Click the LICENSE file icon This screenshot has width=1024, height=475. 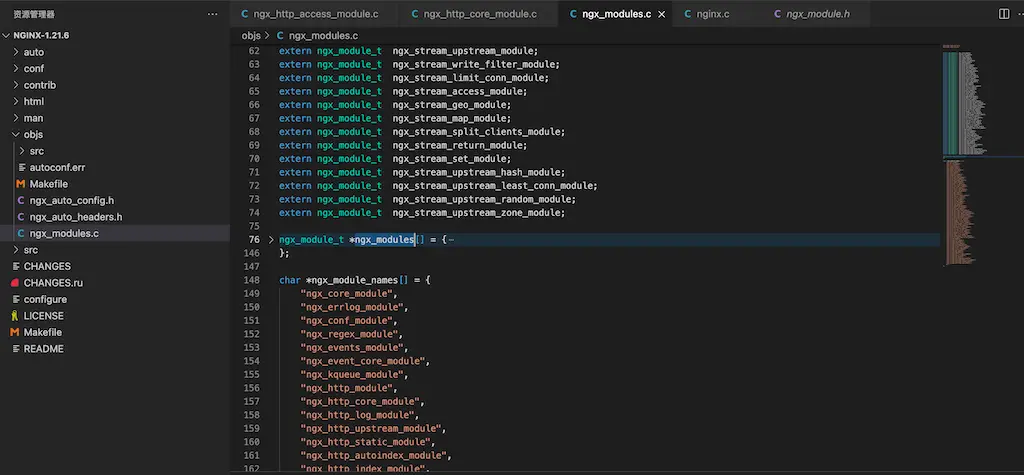(15, 315)
